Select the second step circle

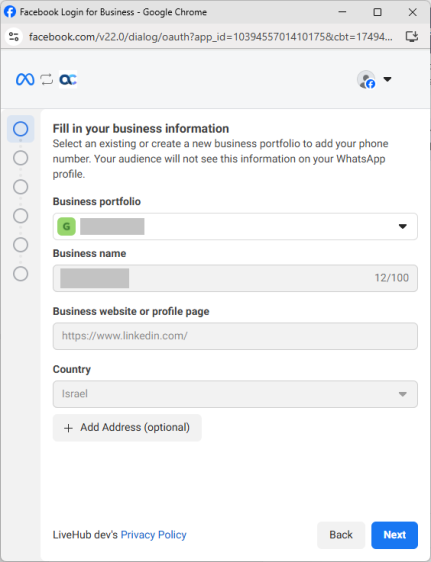coord(20,158)
